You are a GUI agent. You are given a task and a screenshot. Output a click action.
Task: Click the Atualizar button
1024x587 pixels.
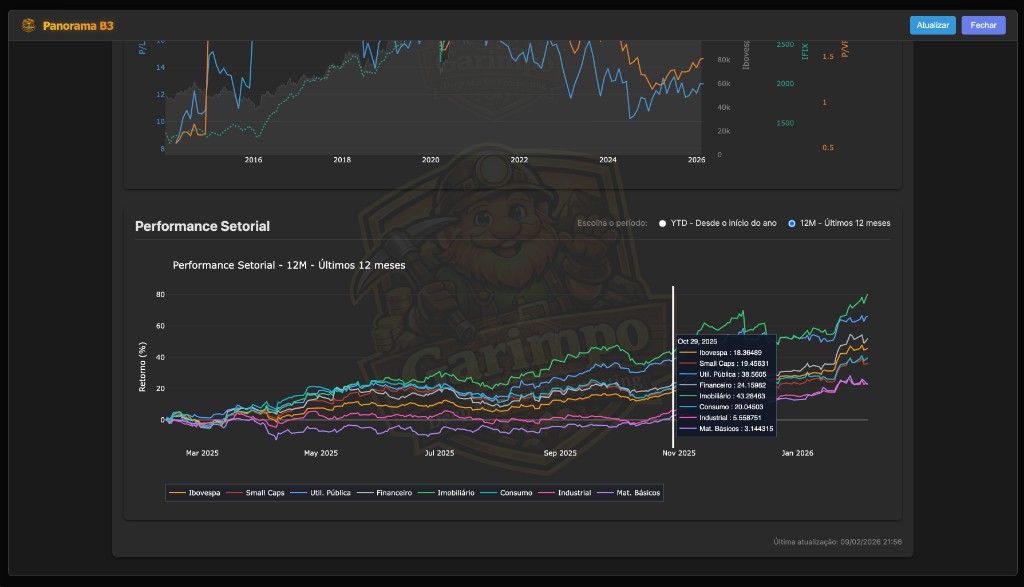tap(932, 25)
